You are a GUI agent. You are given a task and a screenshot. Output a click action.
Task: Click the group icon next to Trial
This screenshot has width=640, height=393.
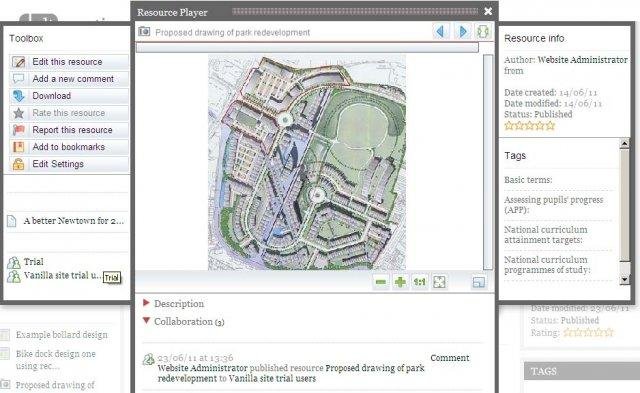pos(14,262)
